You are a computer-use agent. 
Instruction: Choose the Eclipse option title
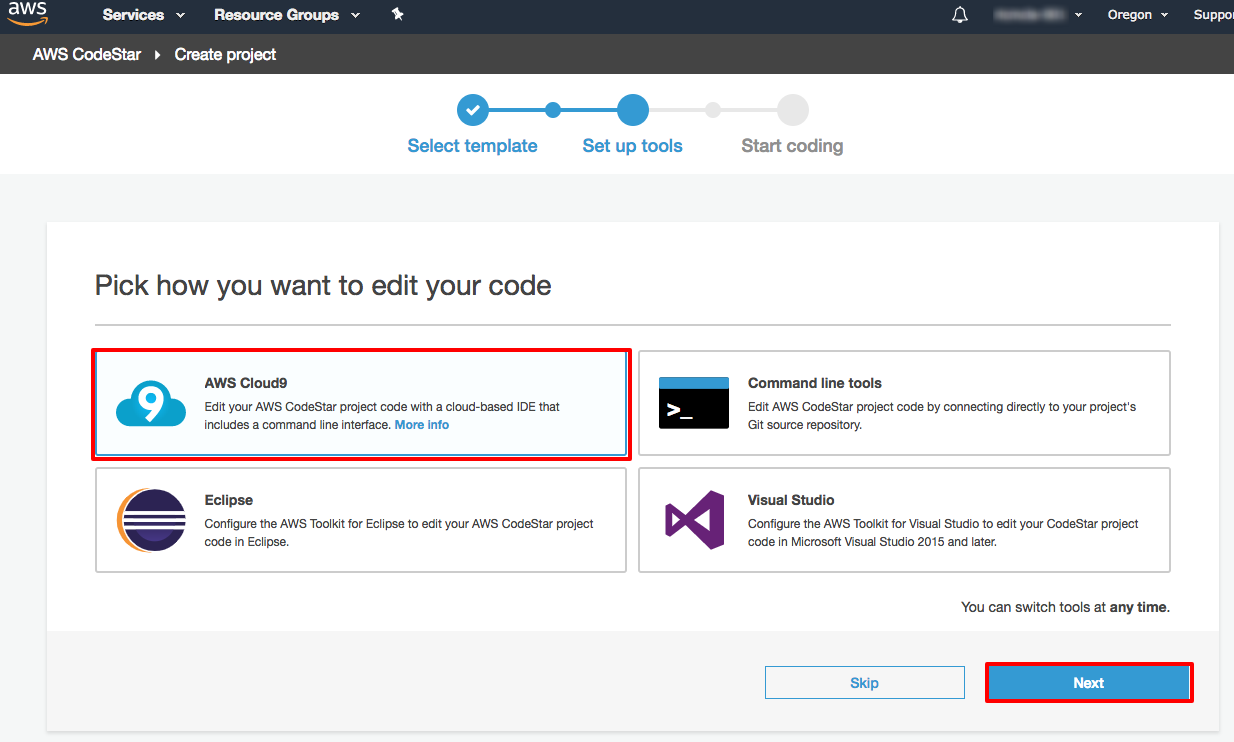coord(229,500)
